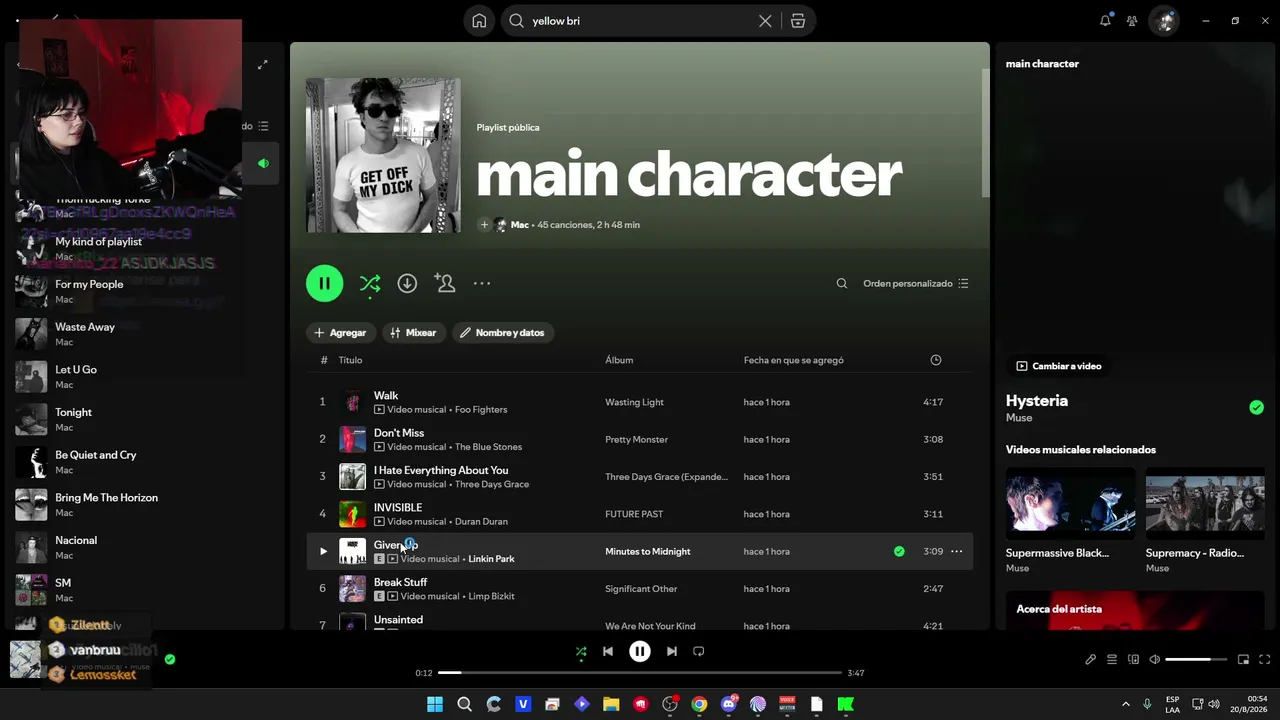
Task: Open The Blue Stones artist link
Action: 488,447
